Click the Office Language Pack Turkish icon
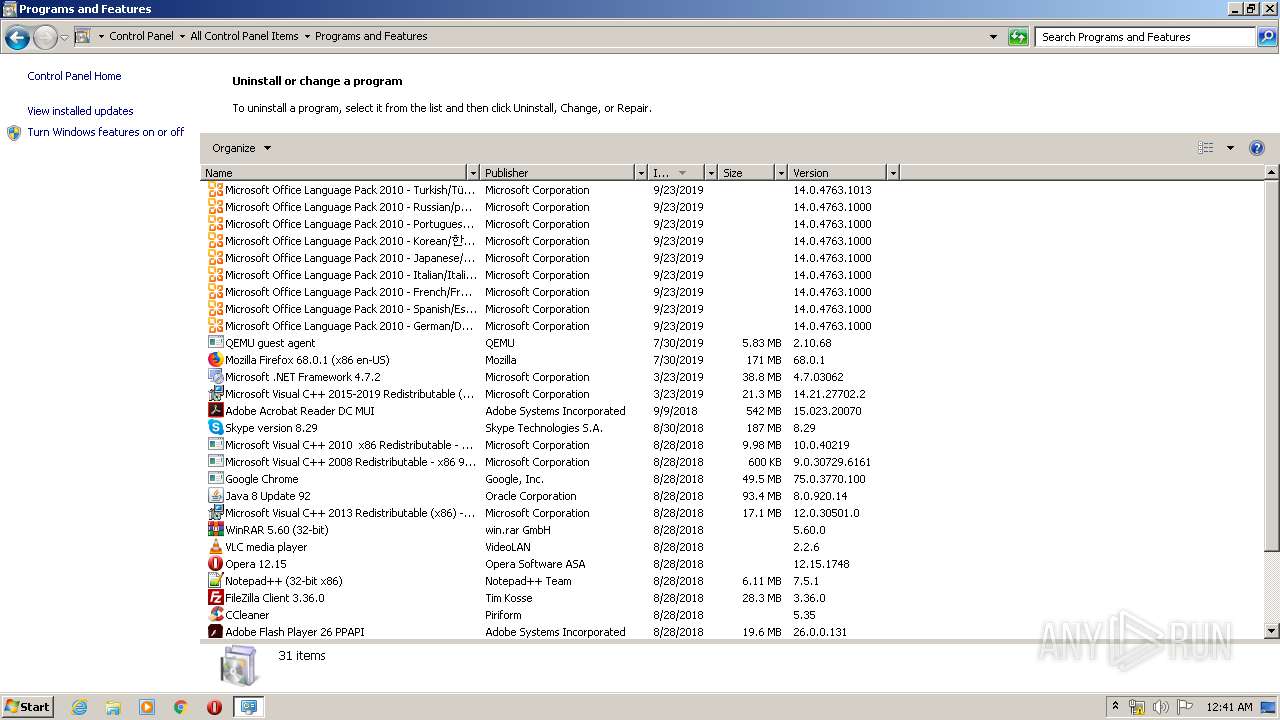The height and width of the screenshot is (720, 1280). (x=215, y=190)
